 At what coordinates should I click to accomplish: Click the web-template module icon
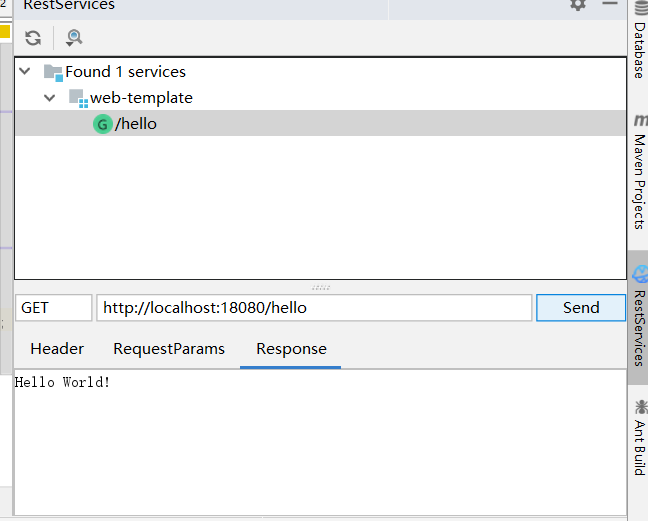click(x=78, y=98)
